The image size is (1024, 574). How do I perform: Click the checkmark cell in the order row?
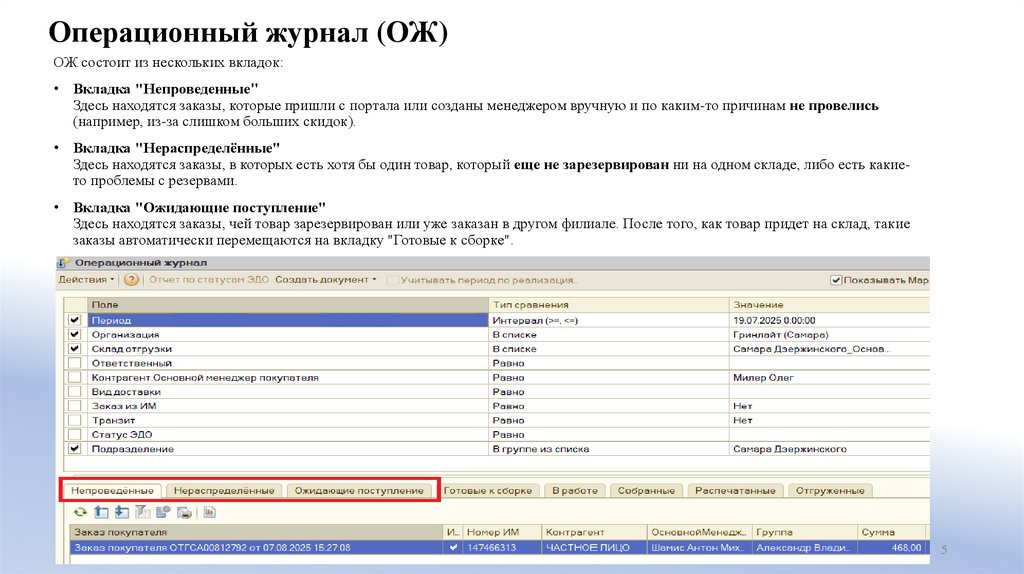click(453, 547)
